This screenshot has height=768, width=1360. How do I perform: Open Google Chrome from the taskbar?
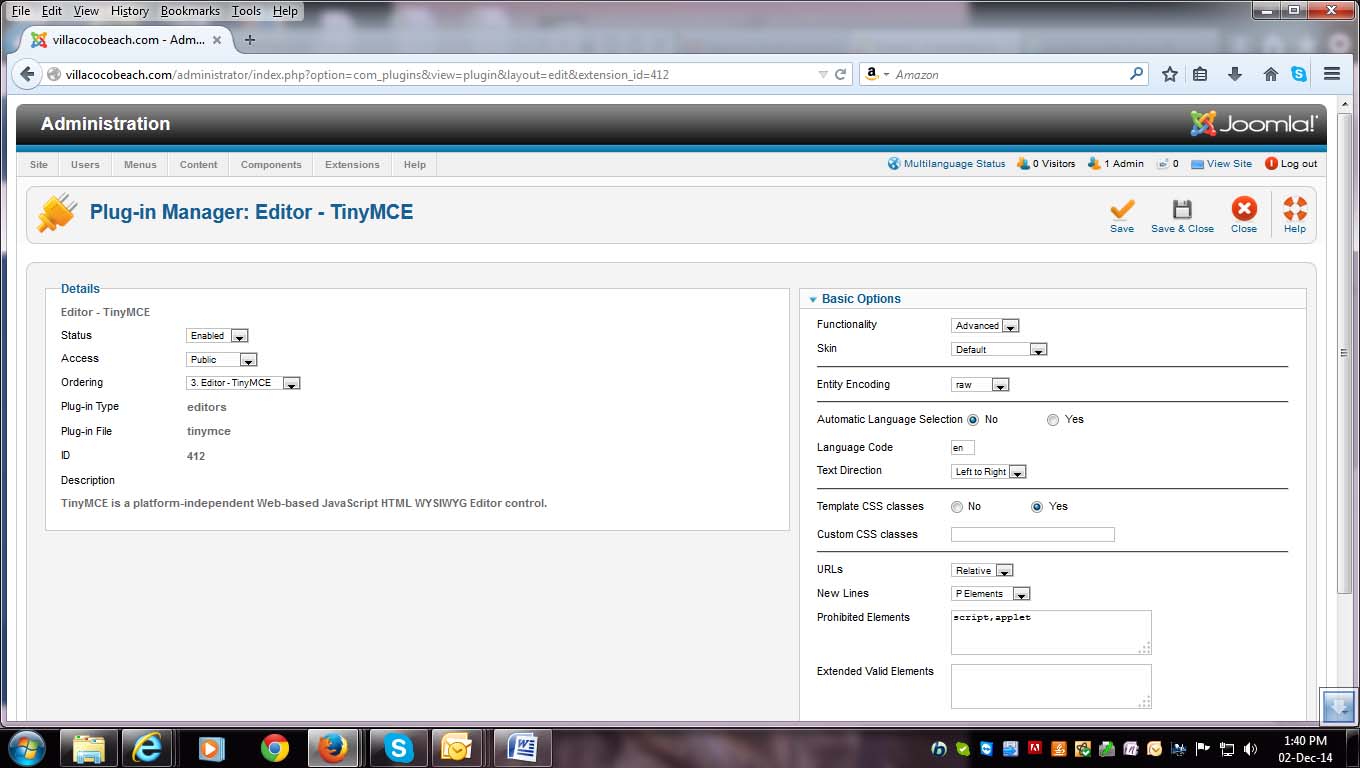(274, 748)
